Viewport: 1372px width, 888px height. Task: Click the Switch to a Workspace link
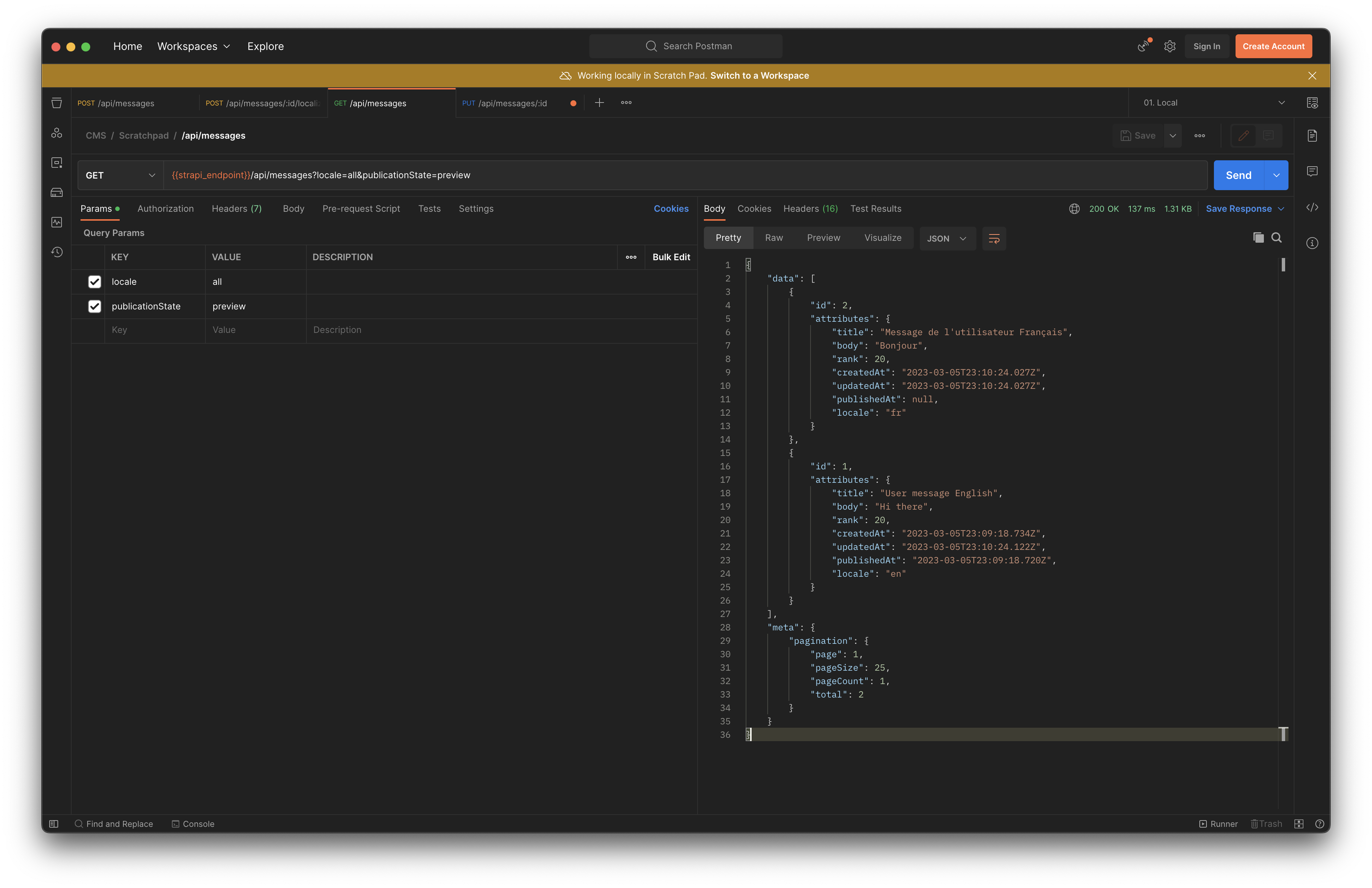click(x=759, y=75)
